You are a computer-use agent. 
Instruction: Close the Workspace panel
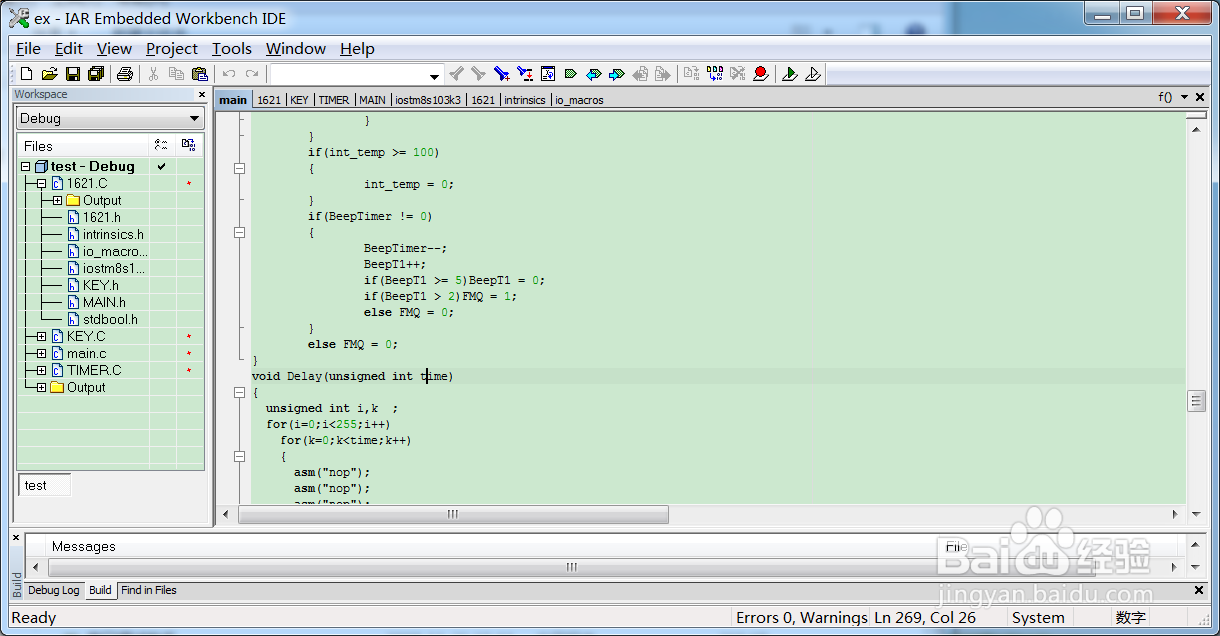pos(201,94)
